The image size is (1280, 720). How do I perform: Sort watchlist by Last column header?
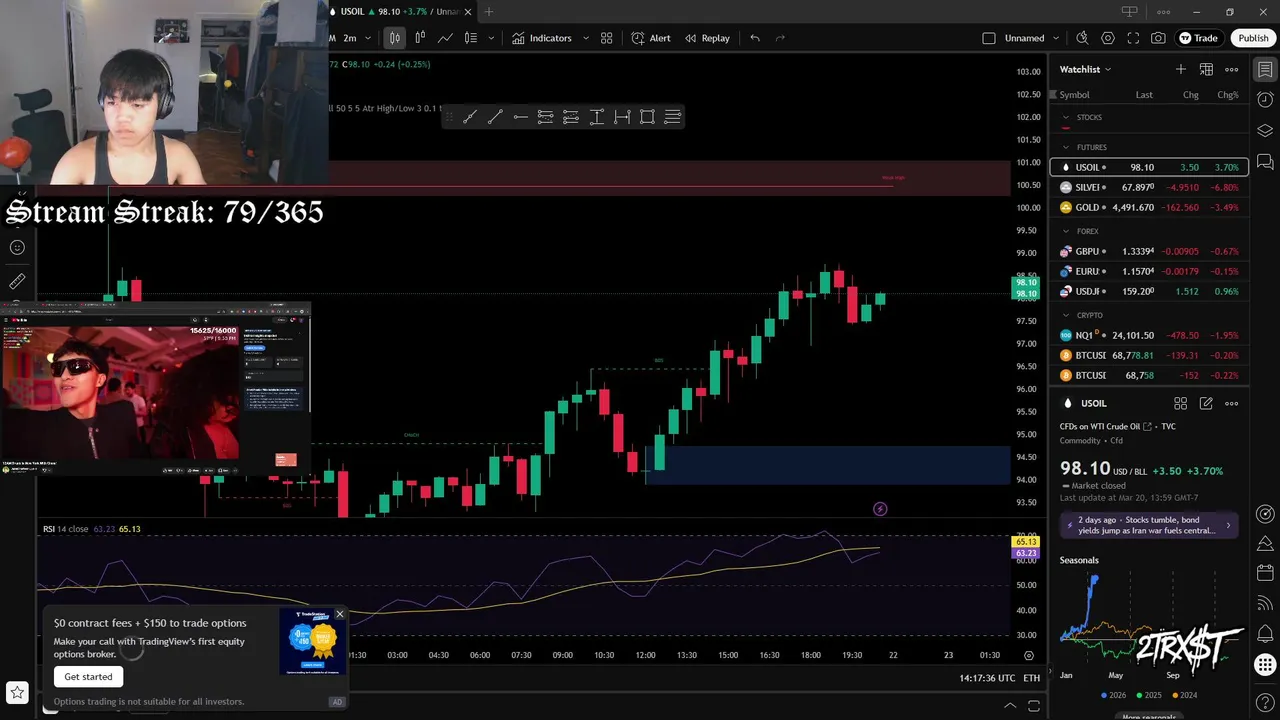coord(1144,95)
